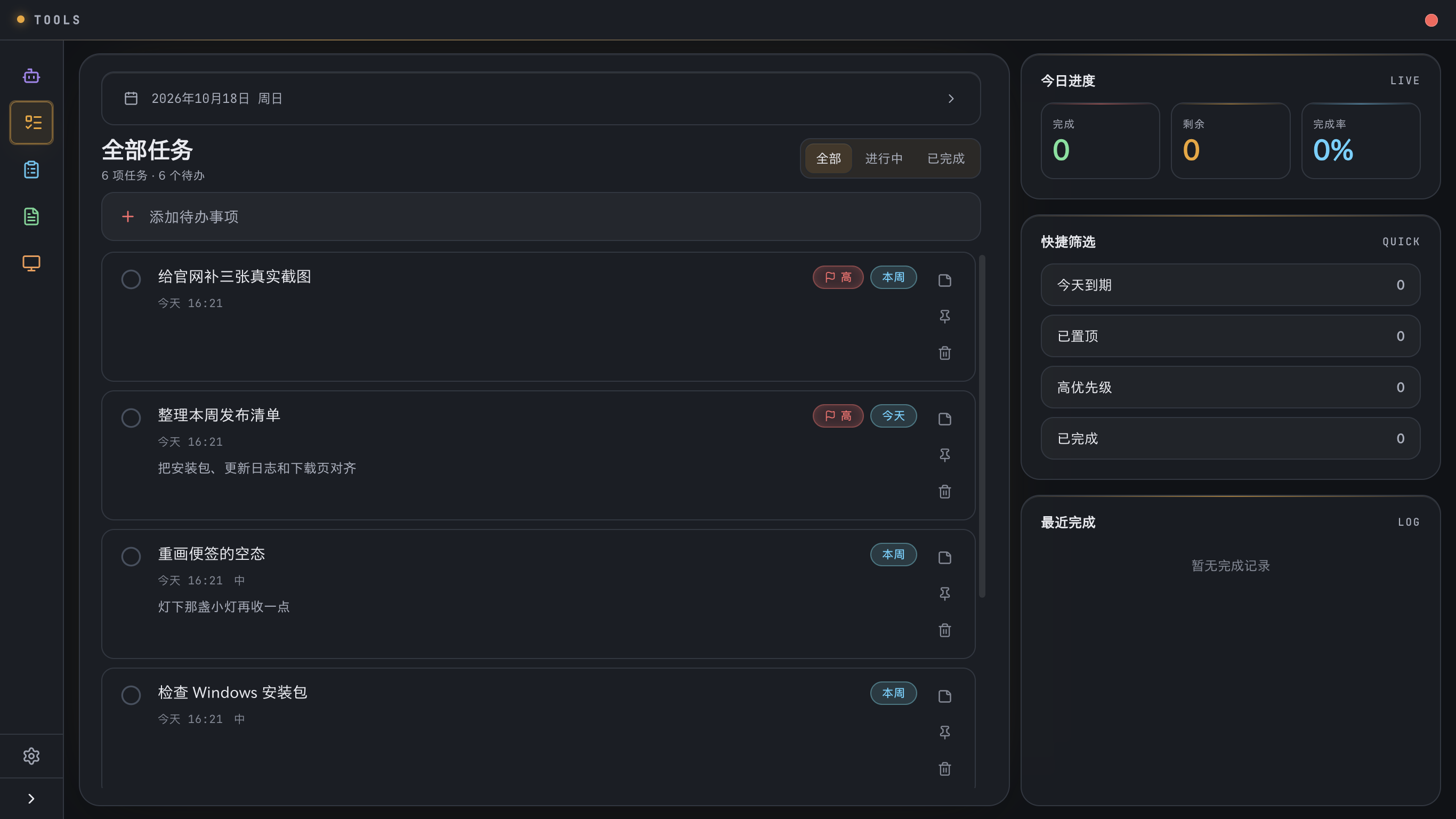
Task: Delete the 检查 Windows 安装包 task
Action: coord(944,769)
